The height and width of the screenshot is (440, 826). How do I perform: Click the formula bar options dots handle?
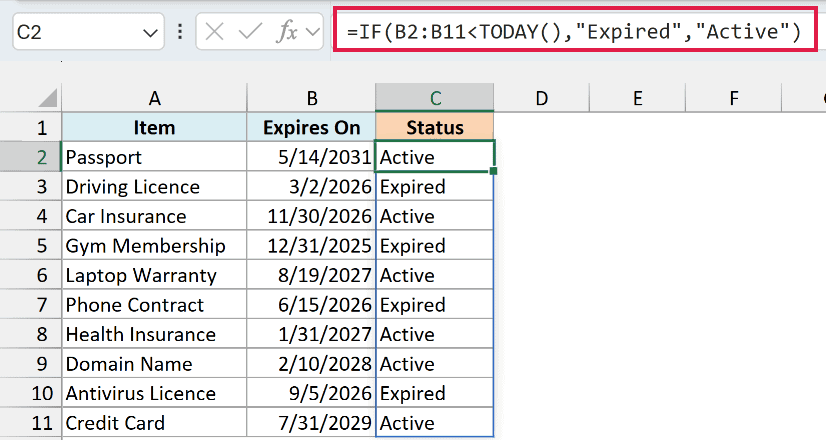coord(180,32)
